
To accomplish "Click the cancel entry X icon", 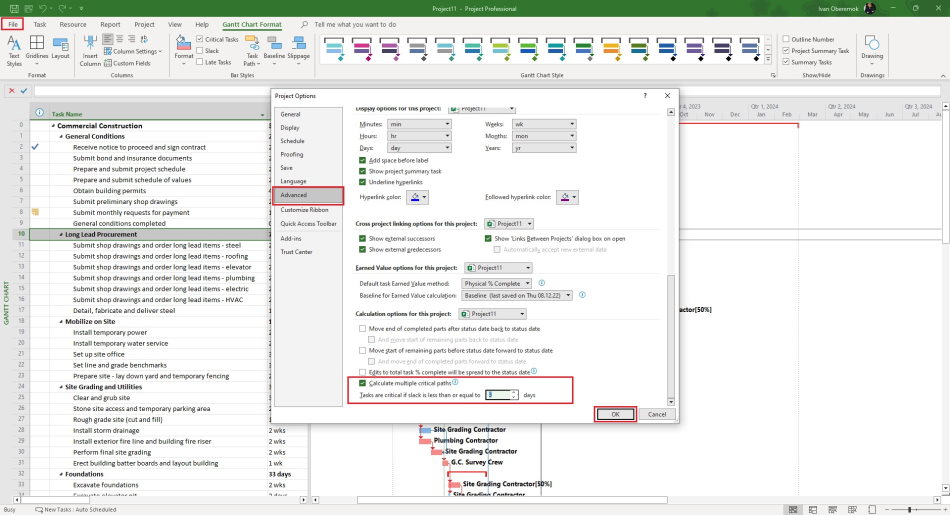I will (11, 90).
